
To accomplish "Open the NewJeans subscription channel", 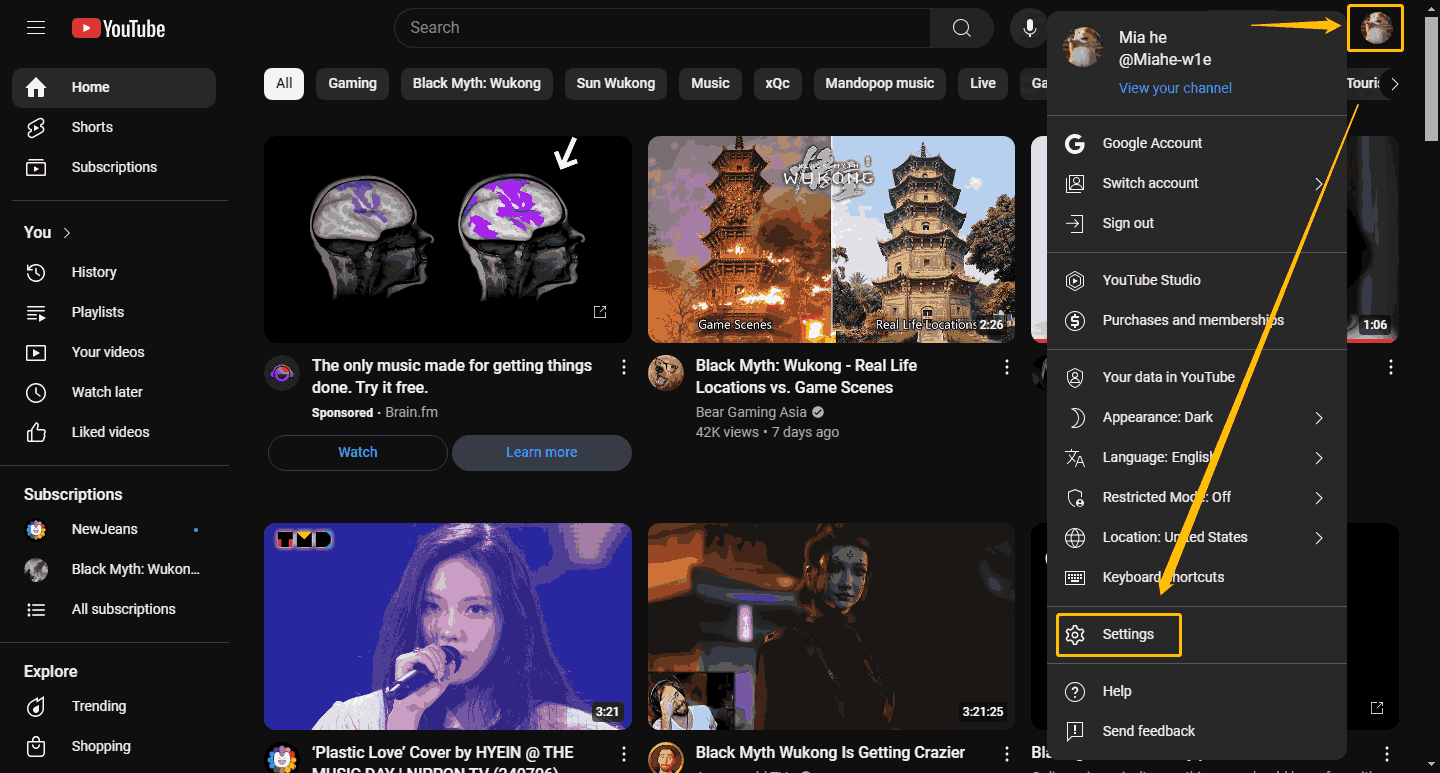I will 114,529.
